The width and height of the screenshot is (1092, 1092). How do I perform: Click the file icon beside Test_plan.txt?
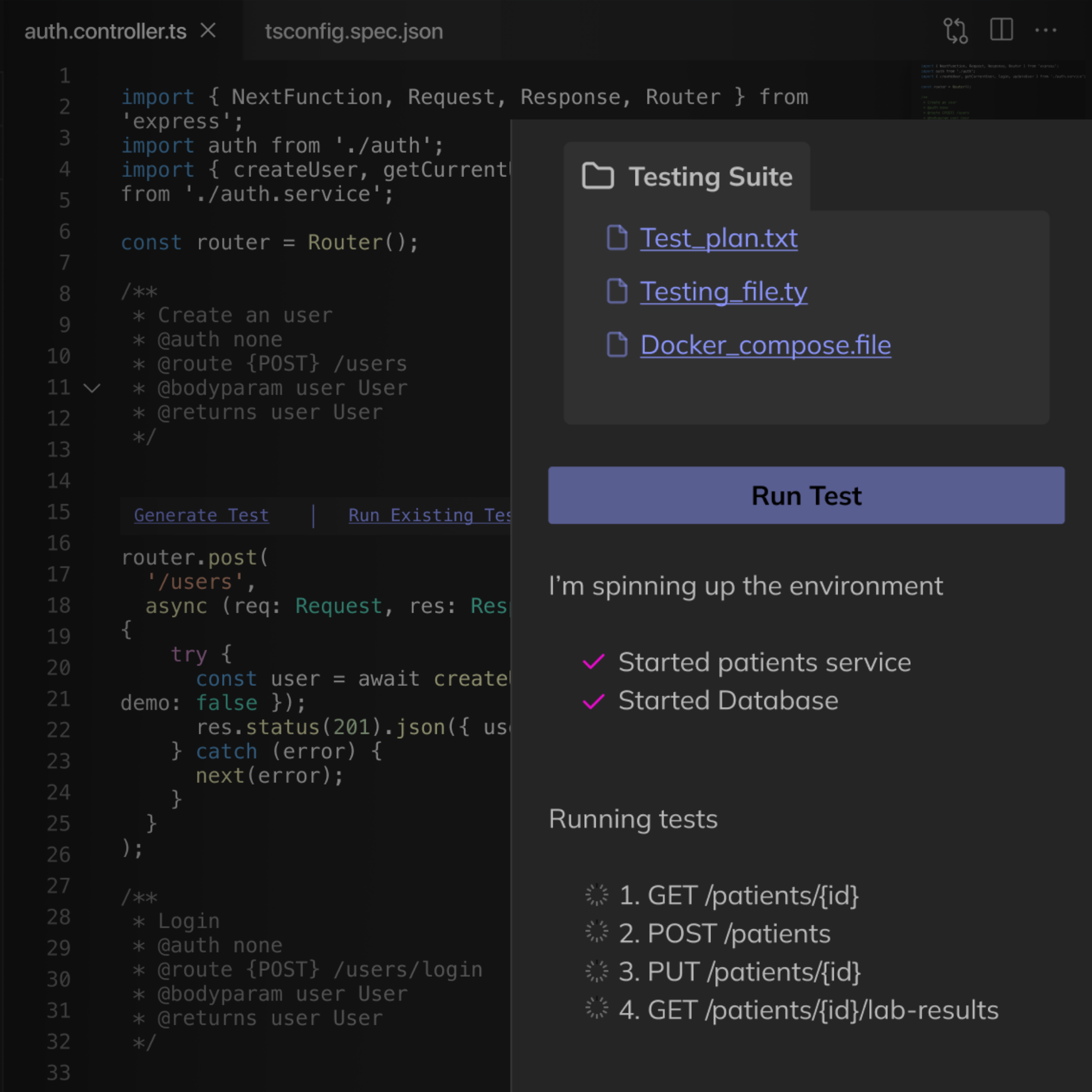[616, 238]
